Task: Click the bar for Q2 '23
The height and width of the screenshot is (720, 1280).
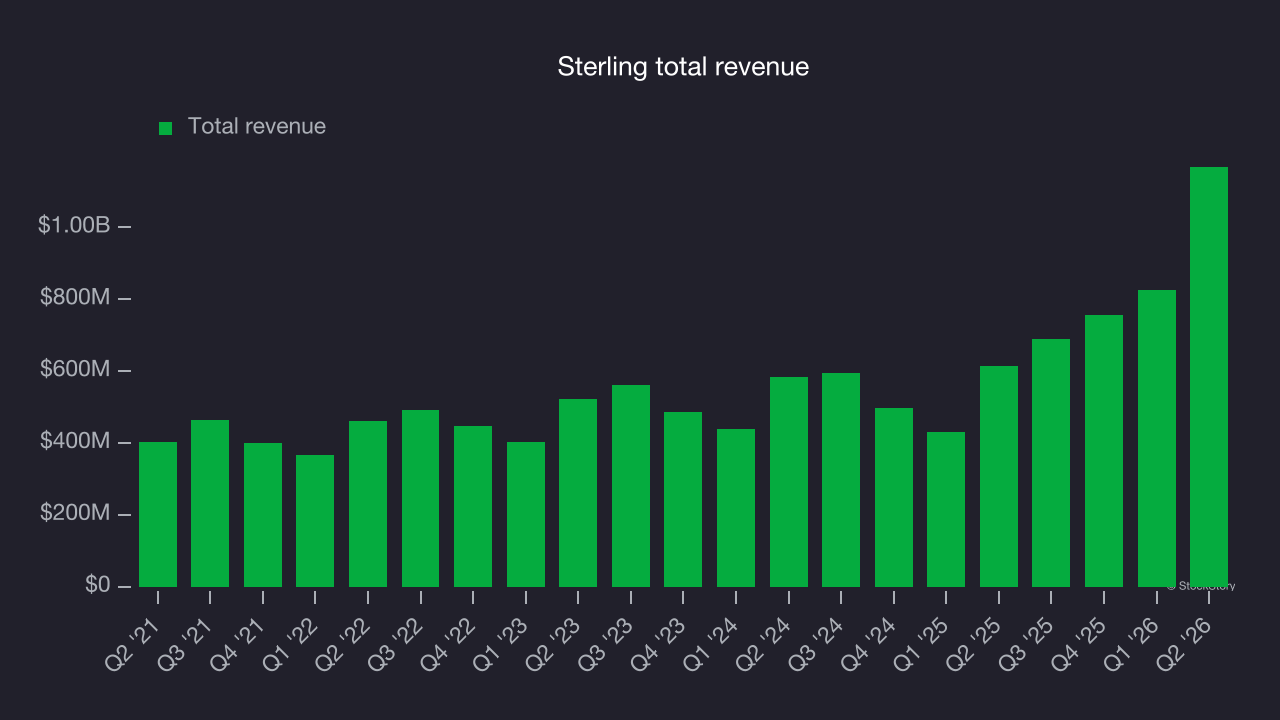Action: click(x=578, y=493)
